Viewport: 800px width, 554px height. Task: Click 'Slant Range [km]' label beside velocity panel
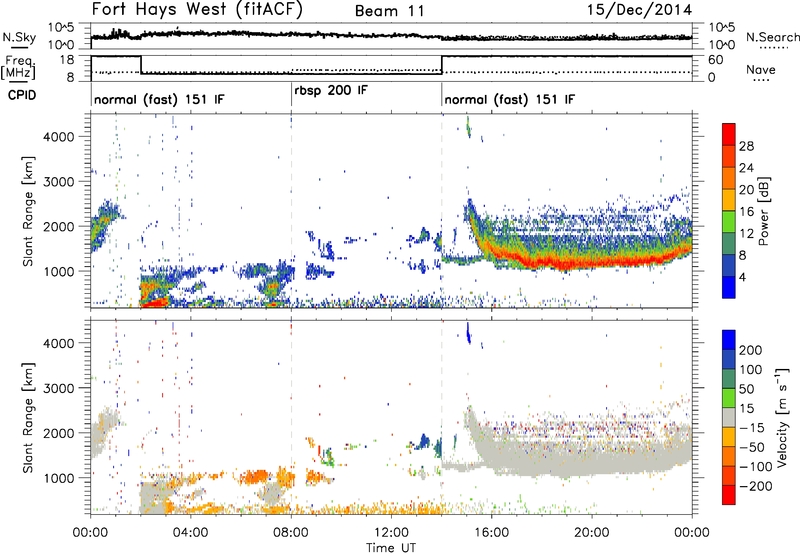tap(28, 418)
